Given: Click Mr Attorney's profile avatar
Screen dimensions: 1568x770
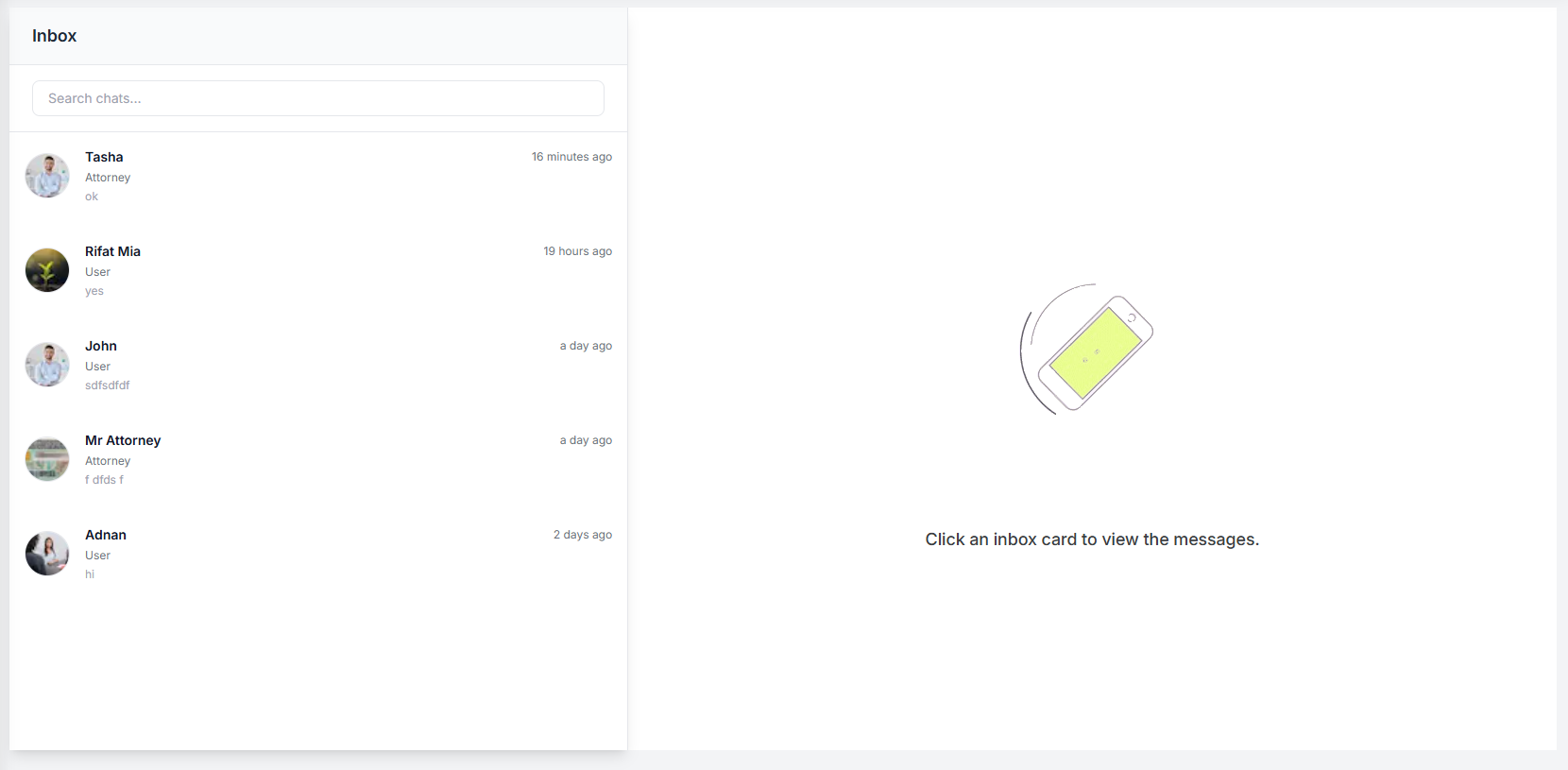Looking at the screenshot, I should click(x=47, y=459).
